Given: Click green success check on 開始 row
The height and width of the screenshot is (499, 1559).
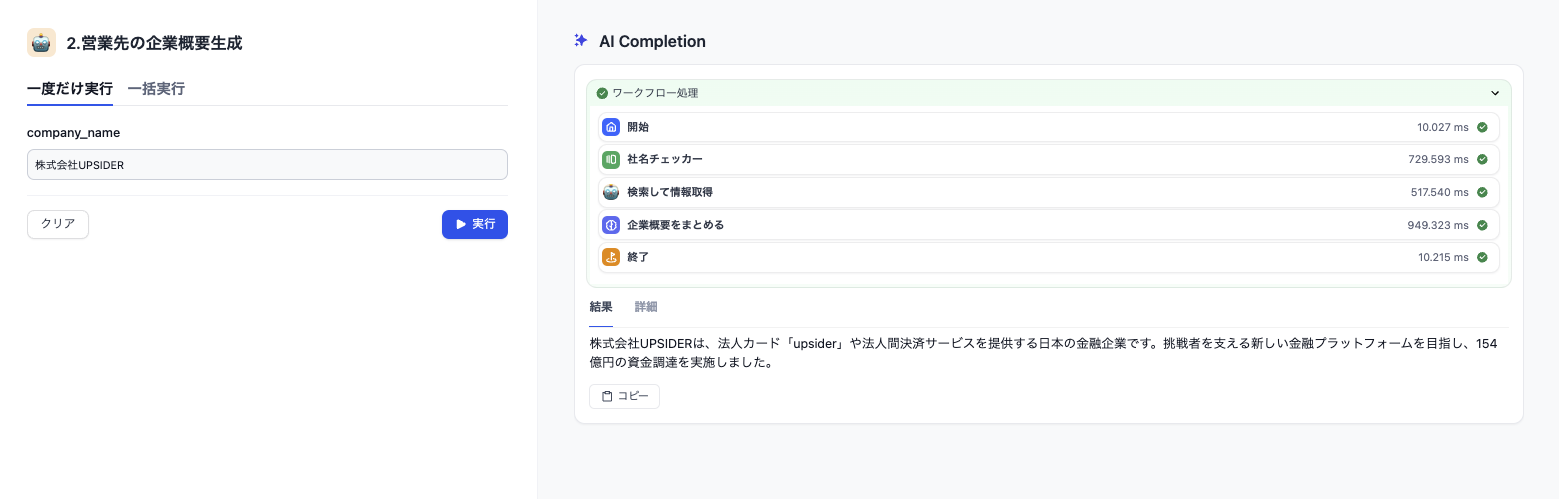Looking at the screenshot, I should click(1482, 128).
